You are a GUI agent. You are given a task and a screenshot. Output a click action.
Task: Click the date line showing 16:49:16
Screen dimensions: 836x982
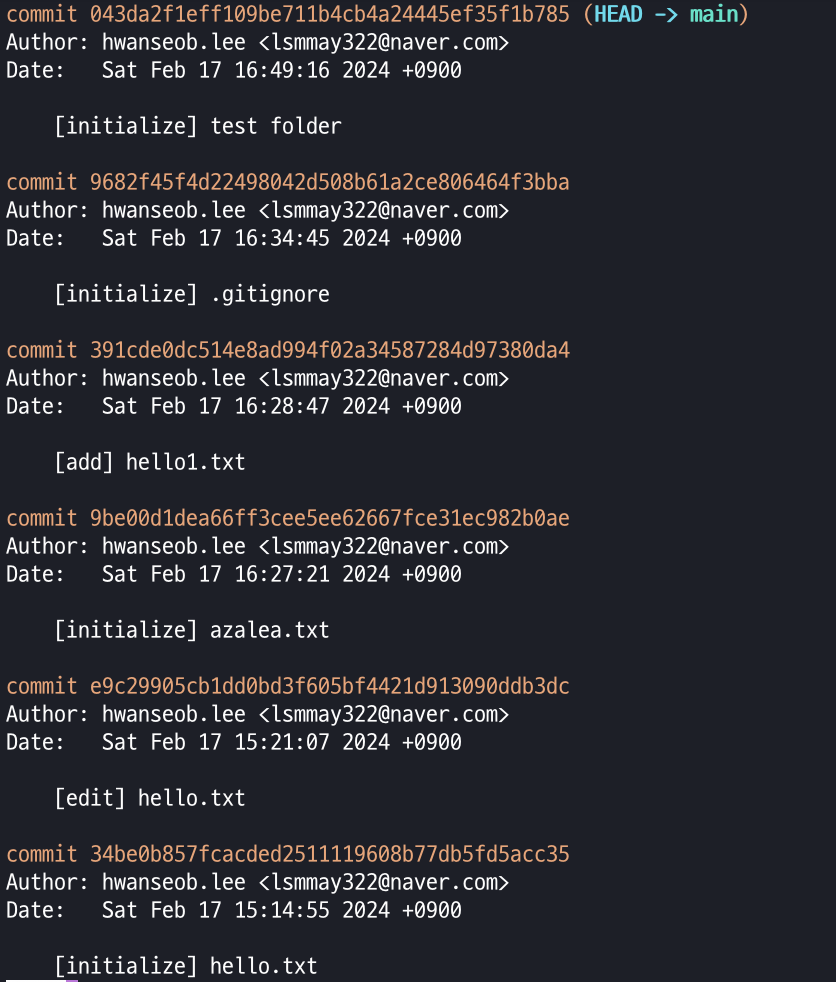click(234, 70)
